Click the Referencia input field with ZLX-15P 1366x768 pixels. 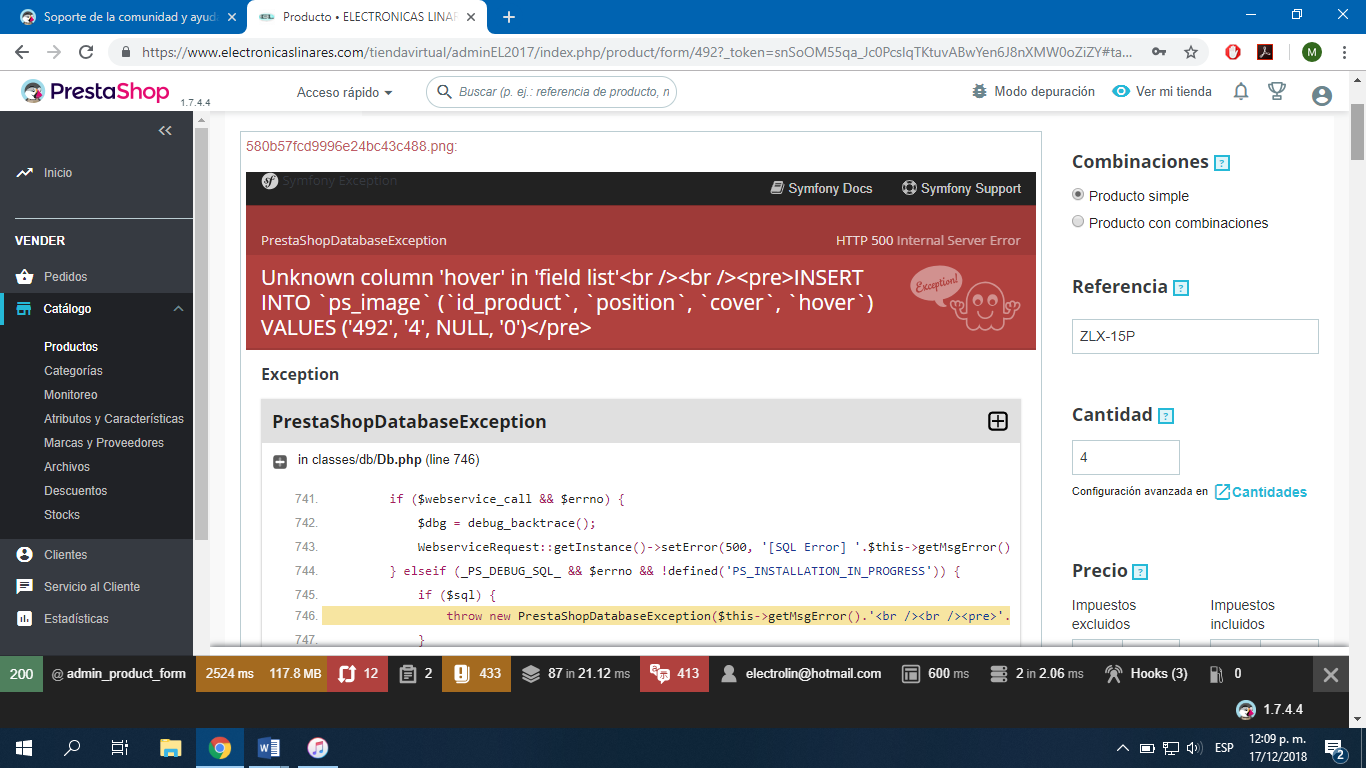click(x=1195, y=336)
